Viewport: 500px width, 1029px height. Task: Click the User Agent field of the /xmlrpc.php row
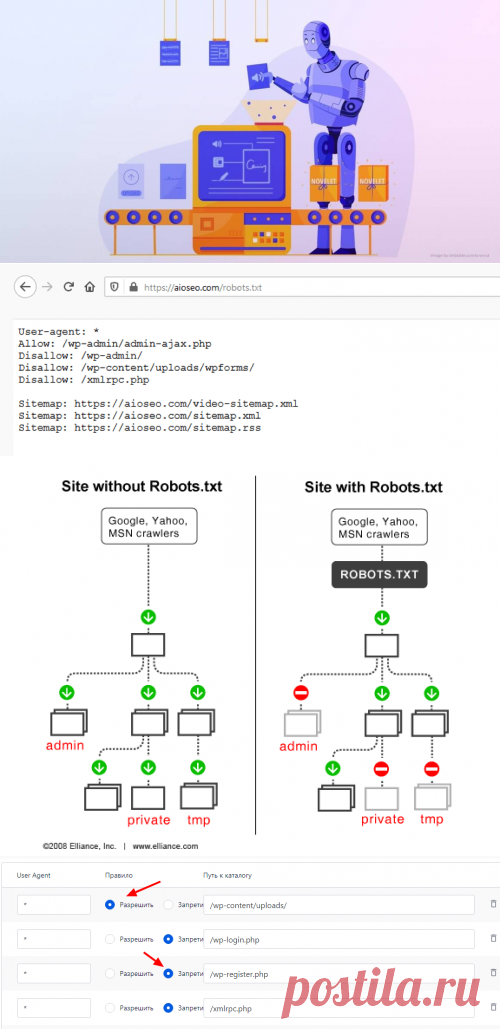point(54,1008)
